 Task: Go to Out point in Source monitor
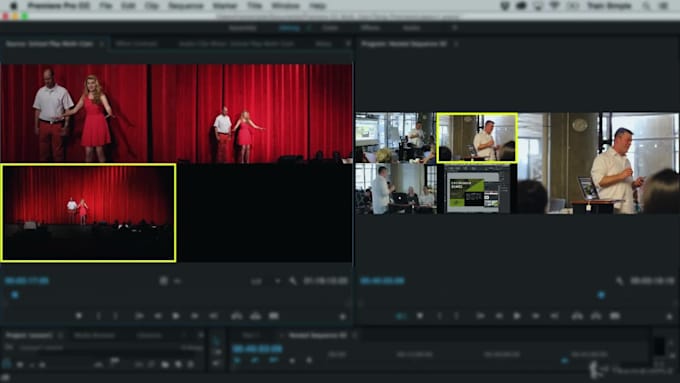click(x=213, y=316)
